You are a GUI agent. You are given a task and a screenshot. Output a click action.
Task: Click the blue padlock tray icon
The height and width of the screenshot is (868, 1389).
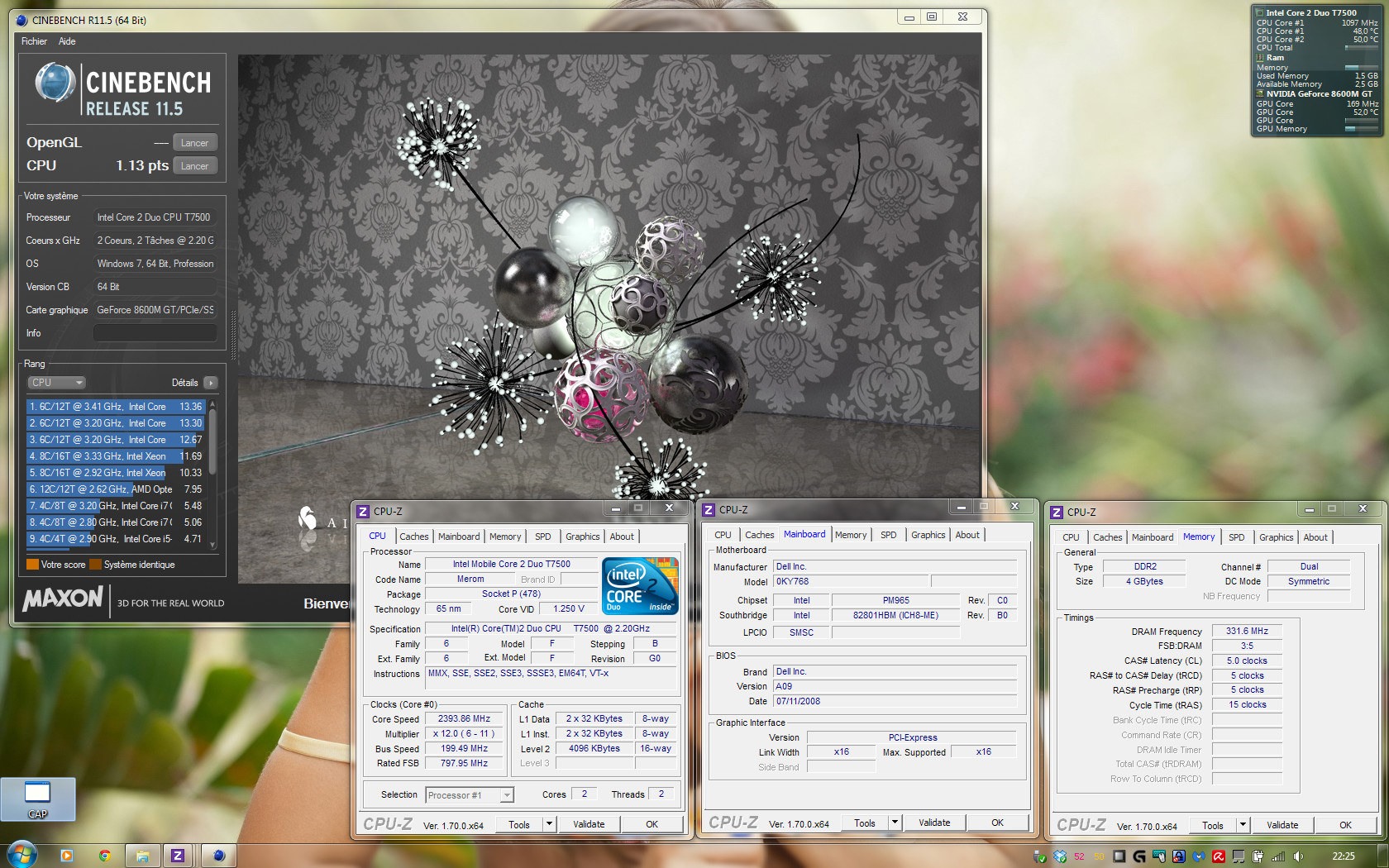click(x=1179, y=856)
